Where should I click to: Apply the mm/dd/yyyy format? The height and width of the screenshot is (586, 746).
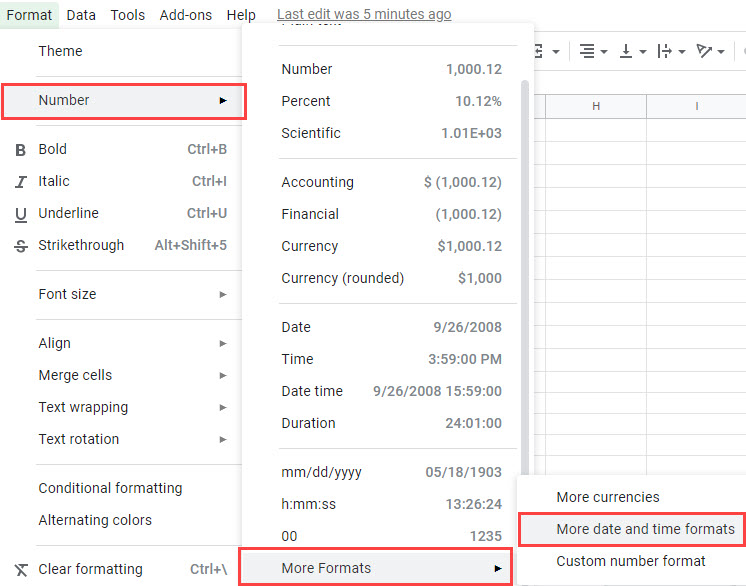pyautogui.click(x=391, y=472)
